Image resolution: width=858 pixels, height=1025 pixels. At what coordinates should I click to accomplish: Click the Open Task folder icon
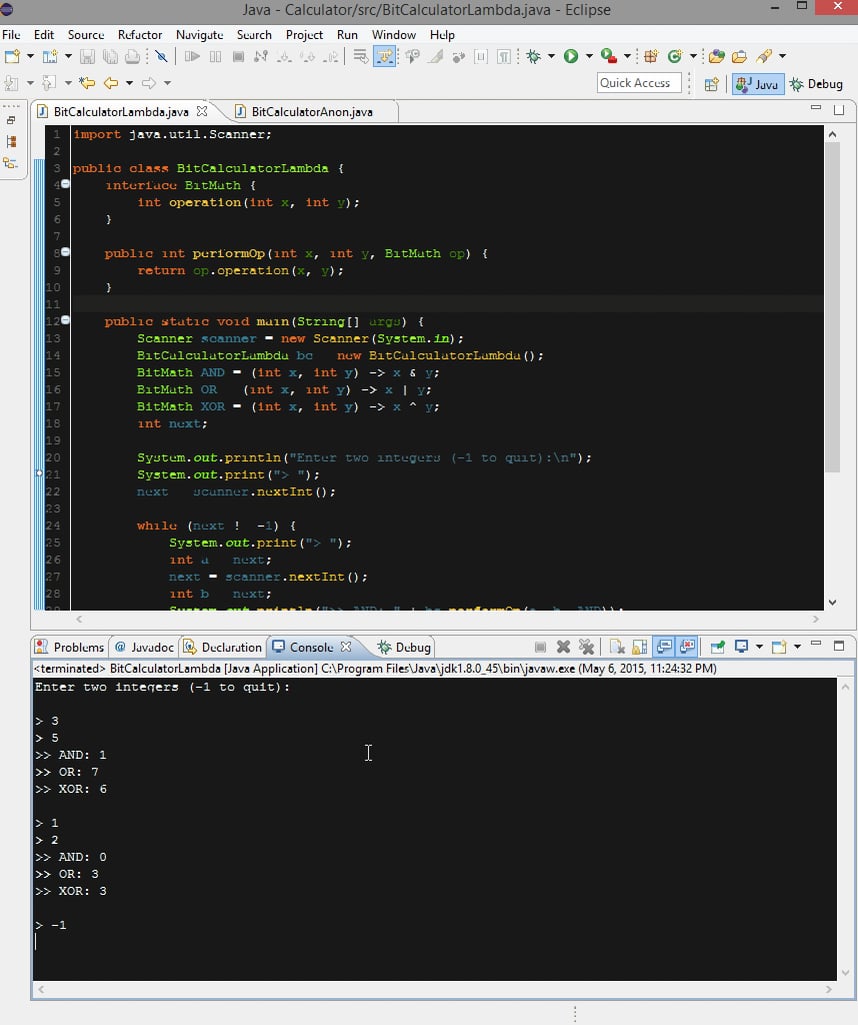point(740,57)
